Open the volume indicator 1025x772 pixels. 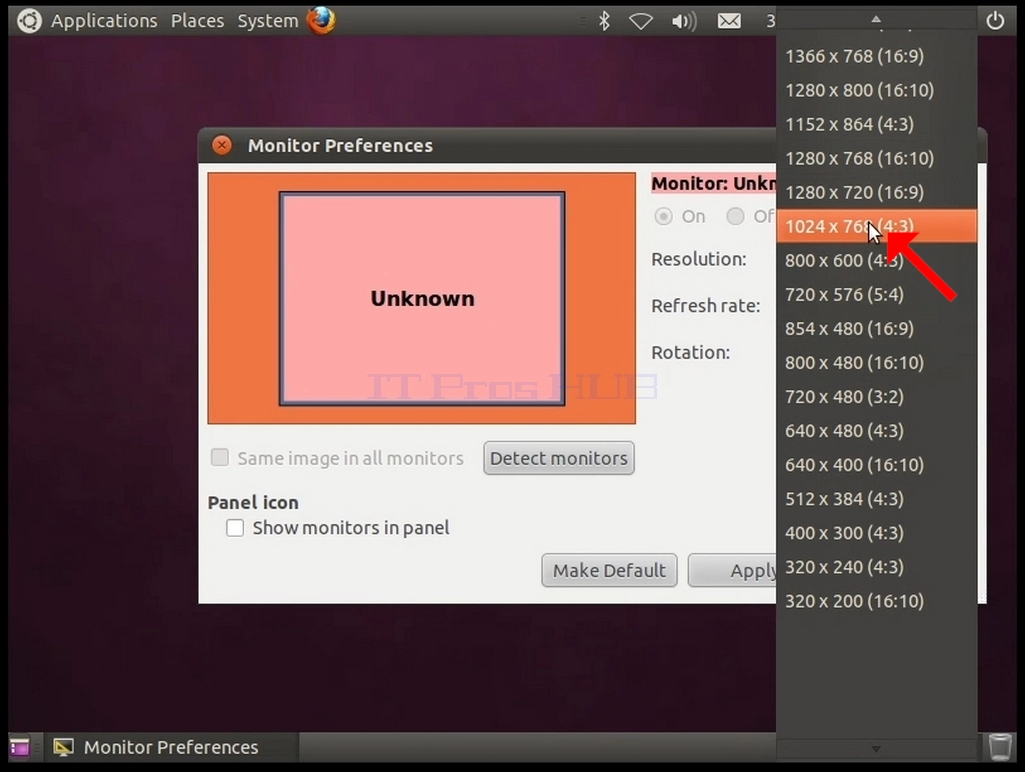[684, 22]
